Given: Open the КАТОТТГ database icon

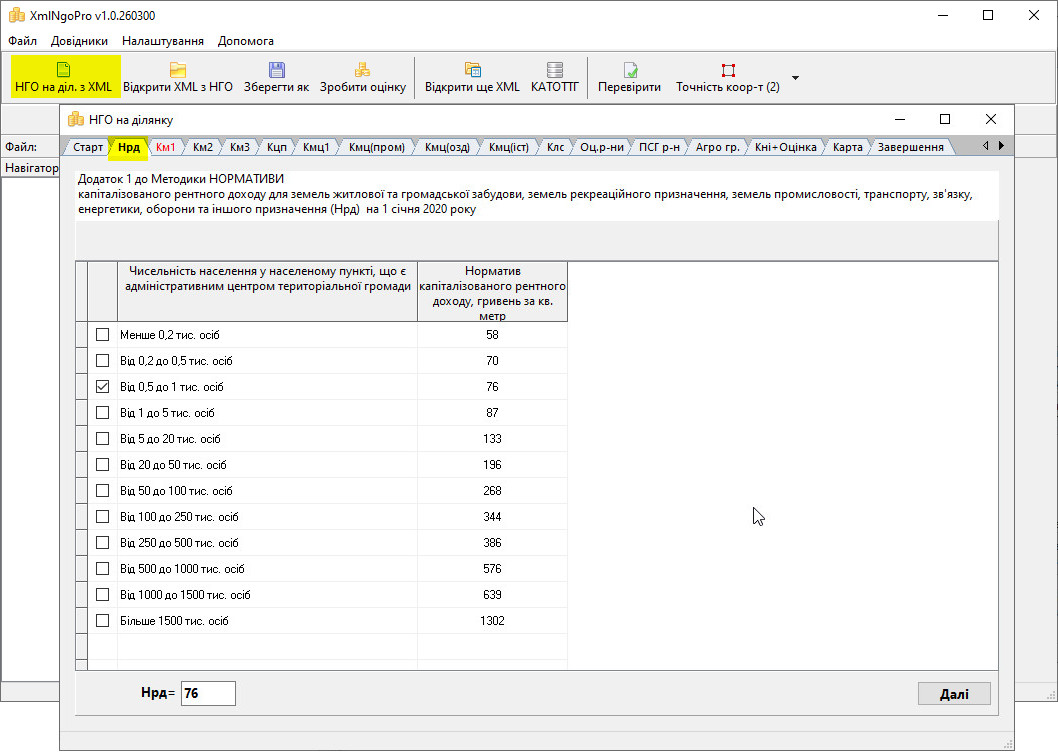Looking at the screenshot, I should coord(555,69).
